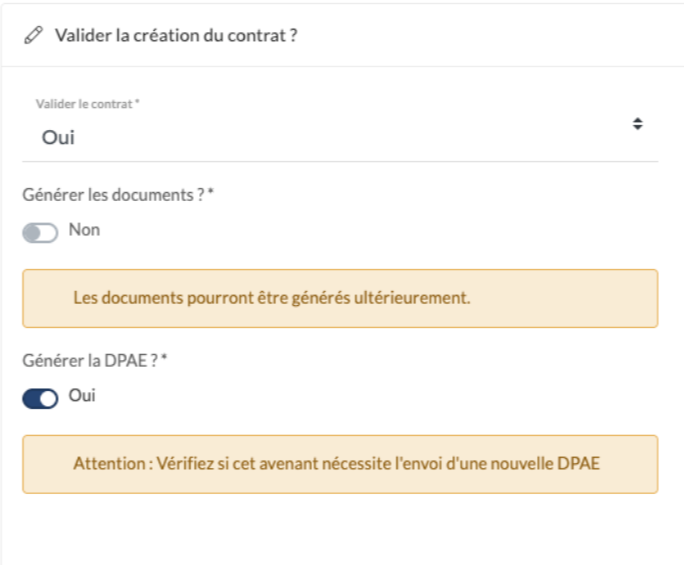Click the Non label beside documents switch
The height and width of the screenshot is (565, 684).
click(84, 229)
